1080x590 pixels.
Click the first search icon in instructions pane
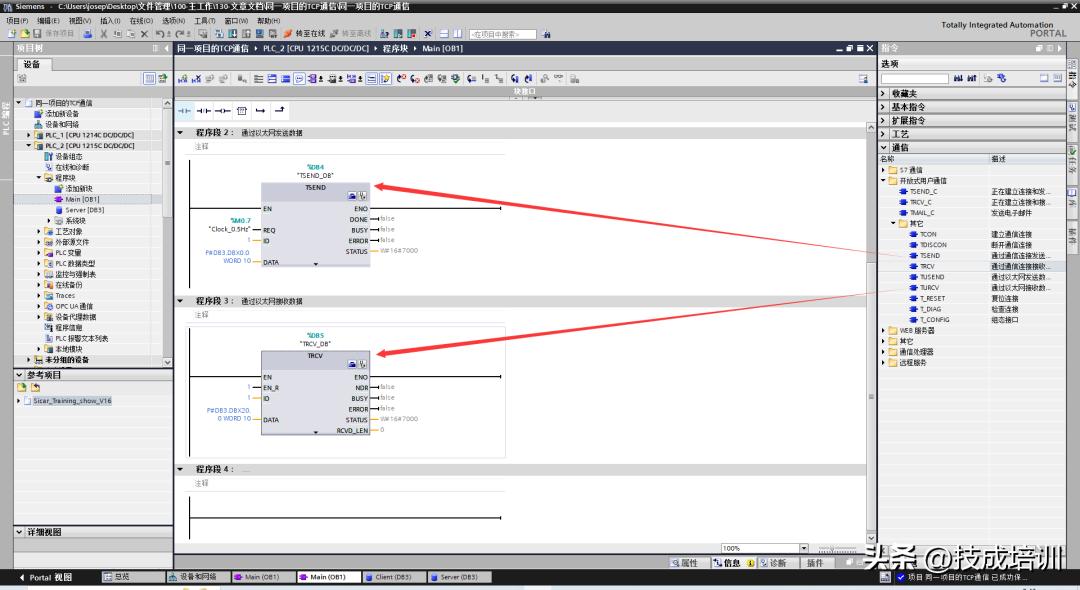click(958, 78)
